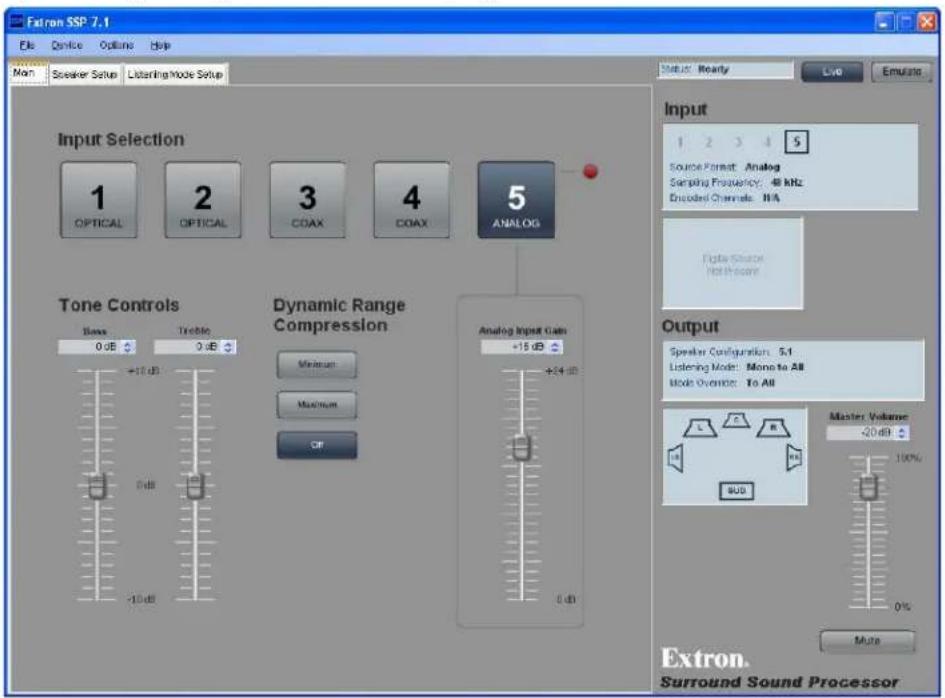Click the Analog Input Gain stepper arrows
The height and width of the screenshot is (698, 945).
tap(555, 347)
